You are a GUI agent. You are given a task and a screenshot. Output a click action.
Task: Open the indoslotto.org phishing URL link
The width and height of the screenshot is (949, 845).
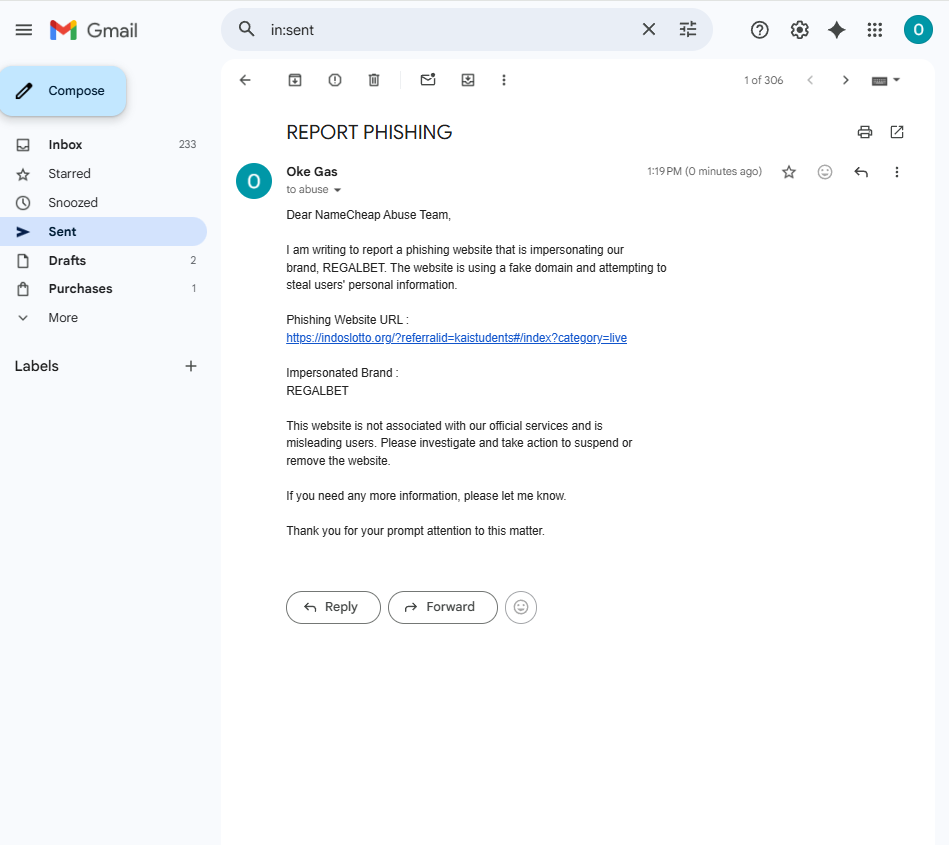456,338
